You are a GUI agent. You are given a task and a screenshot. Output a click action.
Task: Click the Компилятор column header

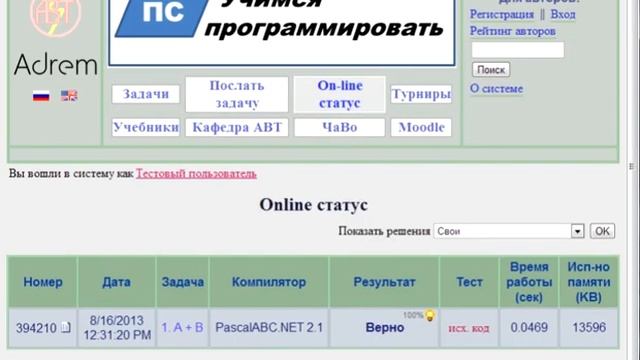click(x=269, y=282)
